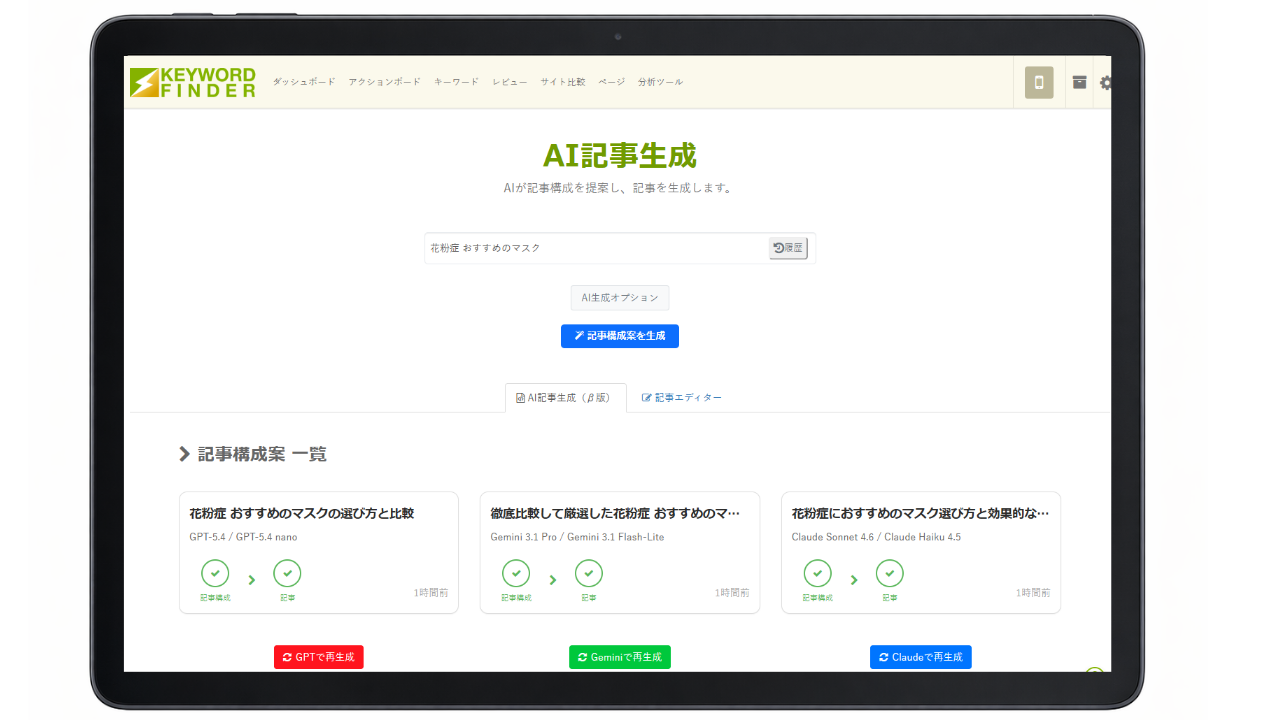Image resolution: width=1280 pixels, height=720 pixels.
Task: Switch to 記事エディター tab
Action: point(682,397)
